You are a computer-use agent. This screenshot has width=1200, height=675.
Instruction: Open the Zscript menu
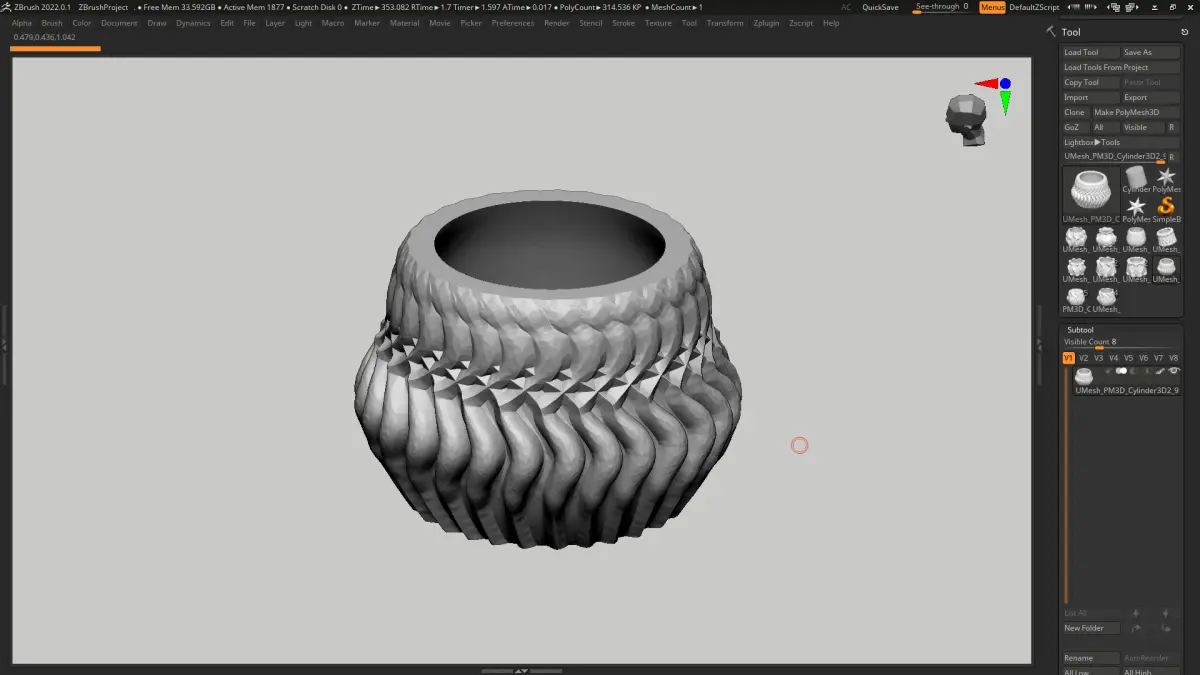pos(801,23)
